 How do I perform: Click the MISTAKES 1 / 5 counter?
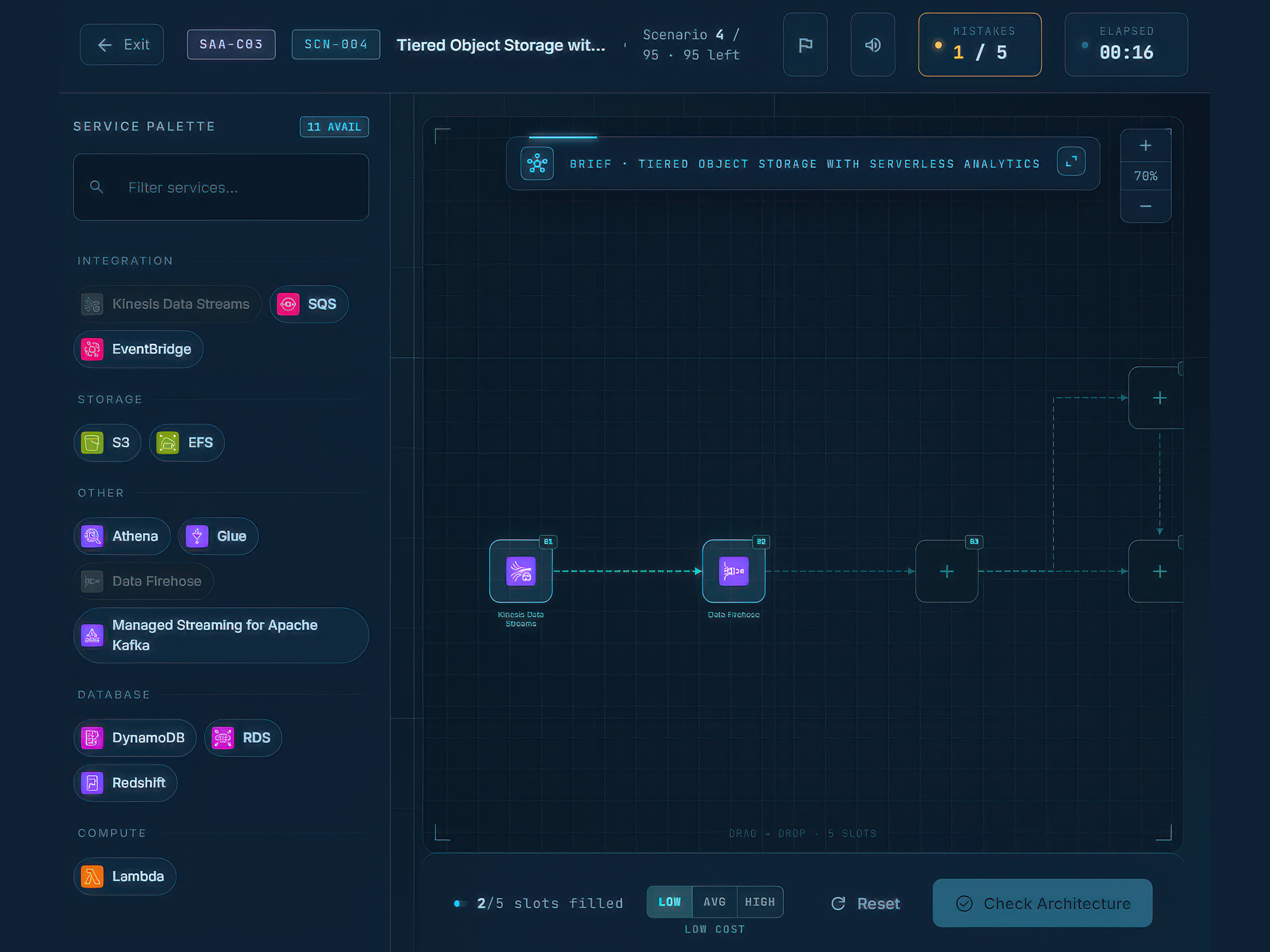(980, 45)
